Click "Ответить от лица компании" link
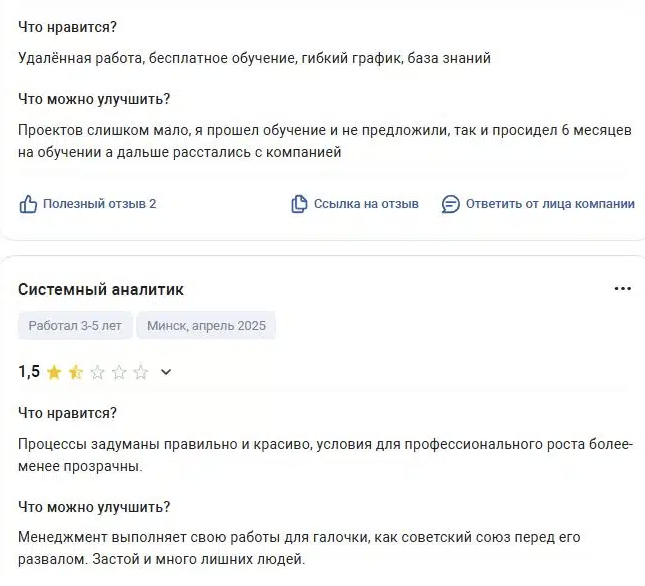The width and height of the screenshot is (645, 586). pyautogui.click(x=550, y=204)
